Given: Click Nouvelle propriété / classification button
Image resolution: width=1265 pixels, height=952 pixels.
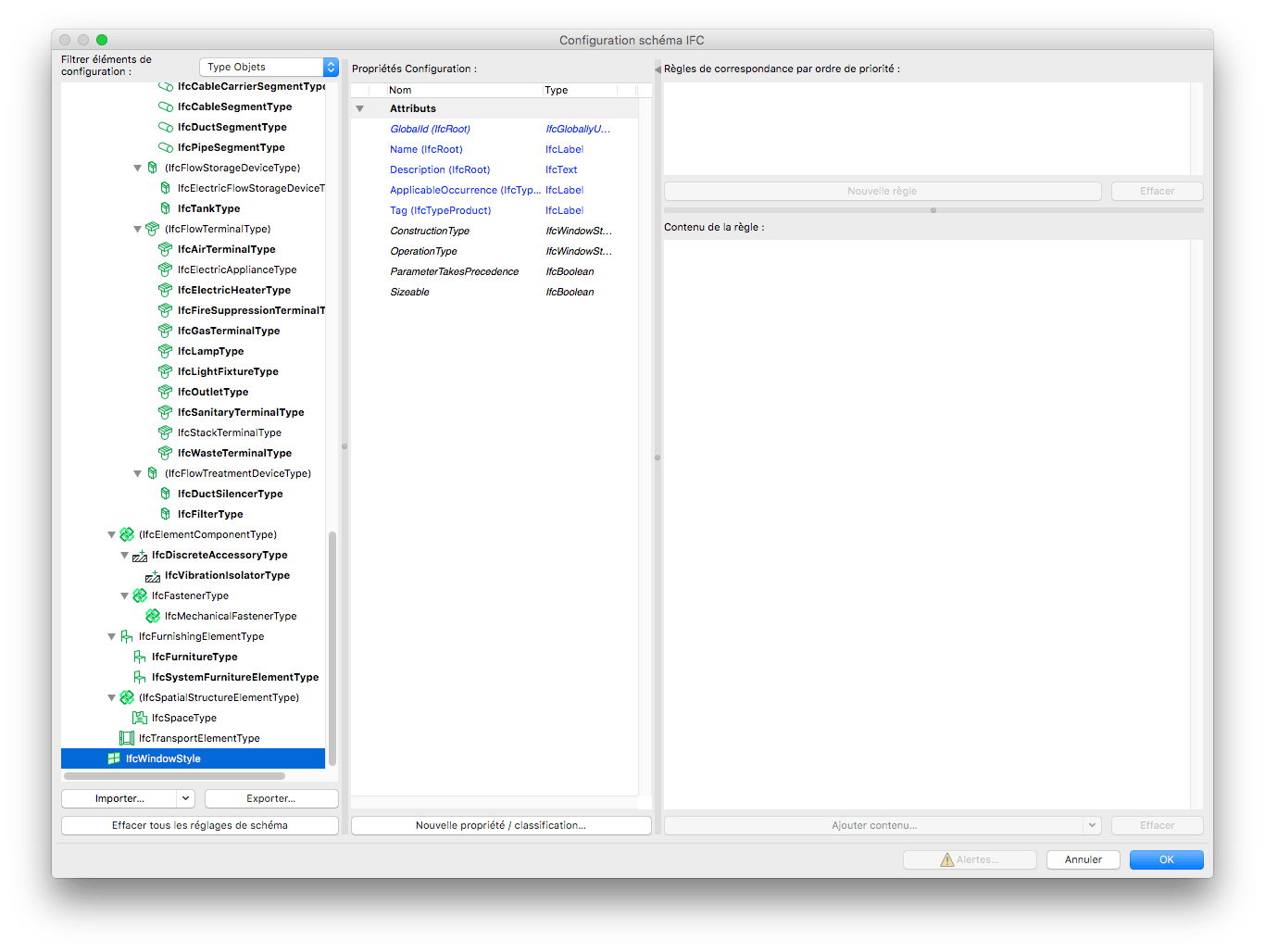Looking at the screenshot, I should coord(501,825).
